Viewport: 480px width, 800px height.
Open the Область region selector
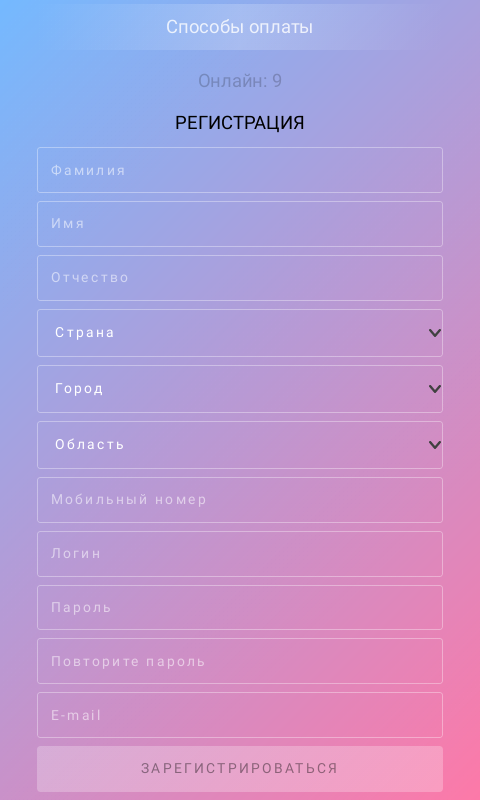(240, 445)
